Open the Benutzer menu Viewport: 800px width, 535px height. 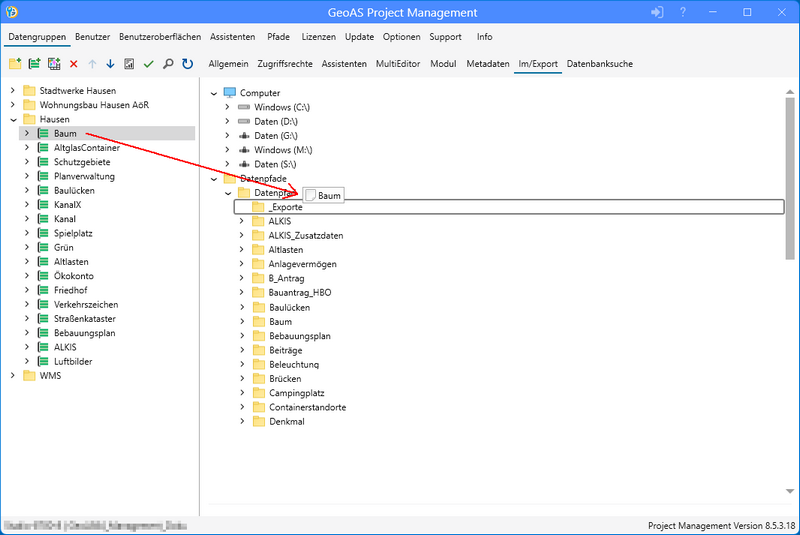92,37
